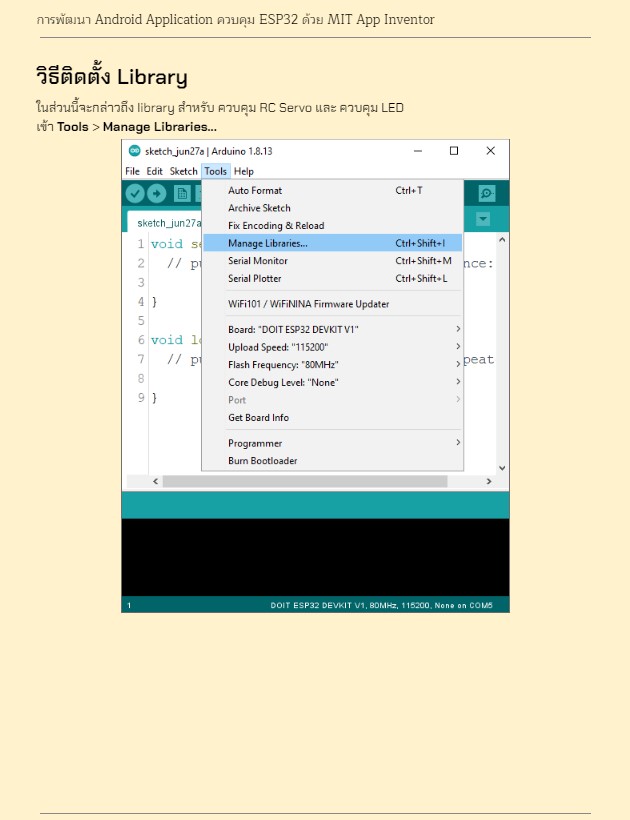This screenshot has height=820, width=630.
Task: Expand the Board submenu arrow
Action: tap(458, 329)
